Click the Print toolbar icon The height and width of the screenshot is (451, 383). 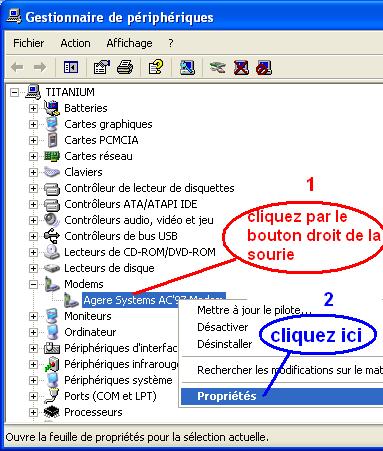click(125, 67)
